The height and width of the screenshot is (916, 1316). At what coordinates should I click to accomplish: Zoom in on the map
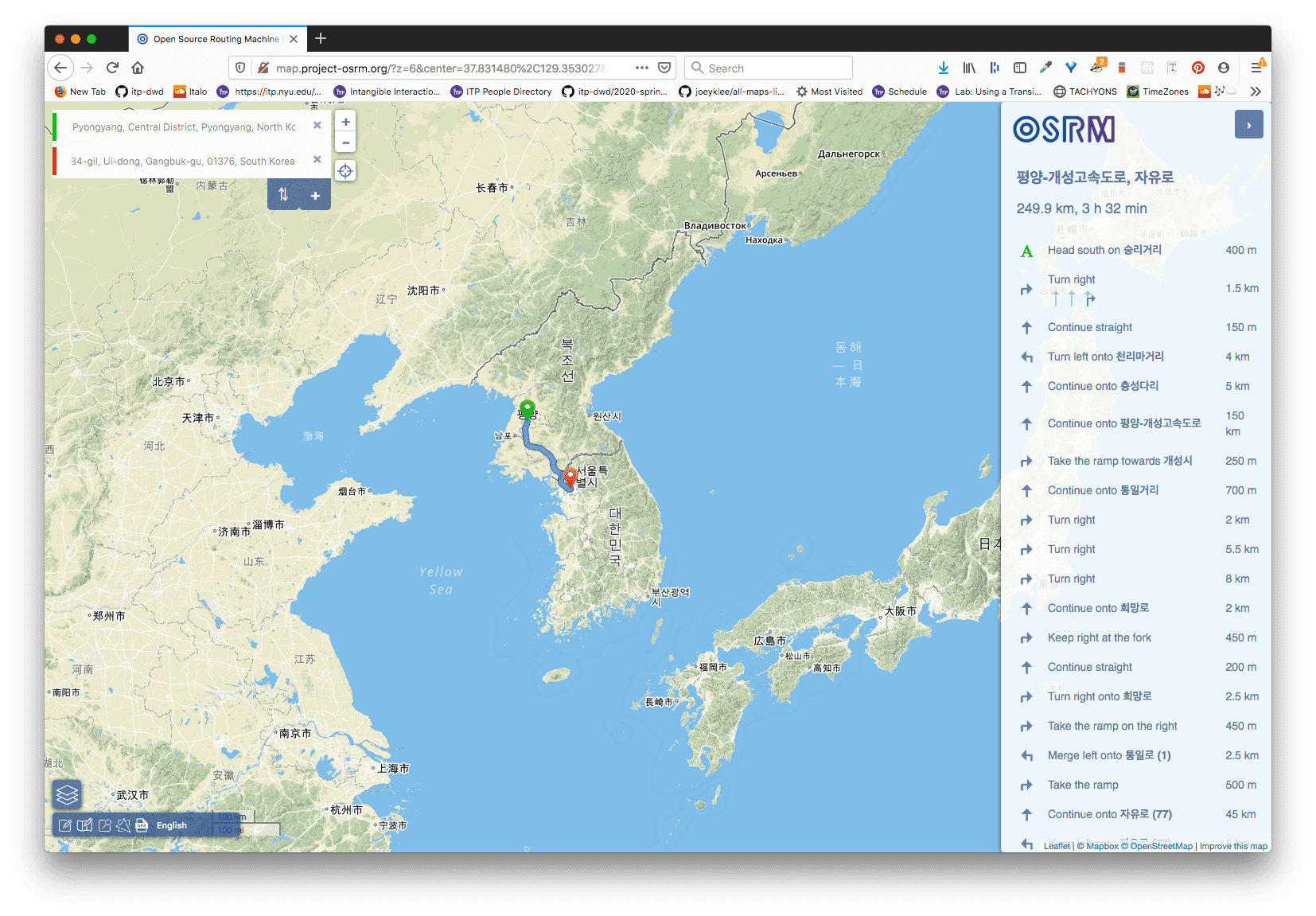[x=345, y=122]
